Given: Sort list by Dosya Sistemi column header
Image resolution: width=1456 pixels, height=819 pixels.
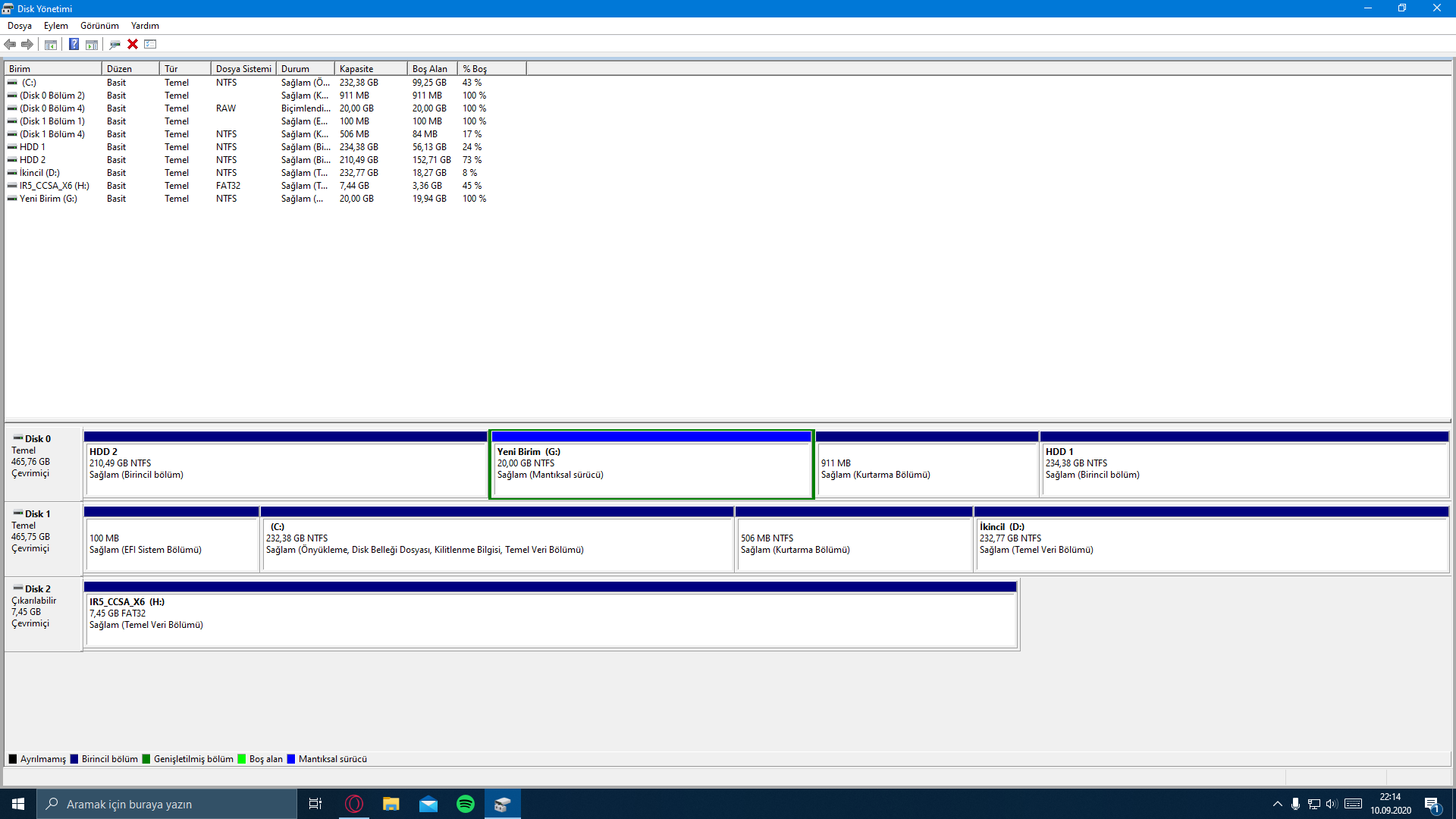Looking at the screenshot, I should [243, 69].
